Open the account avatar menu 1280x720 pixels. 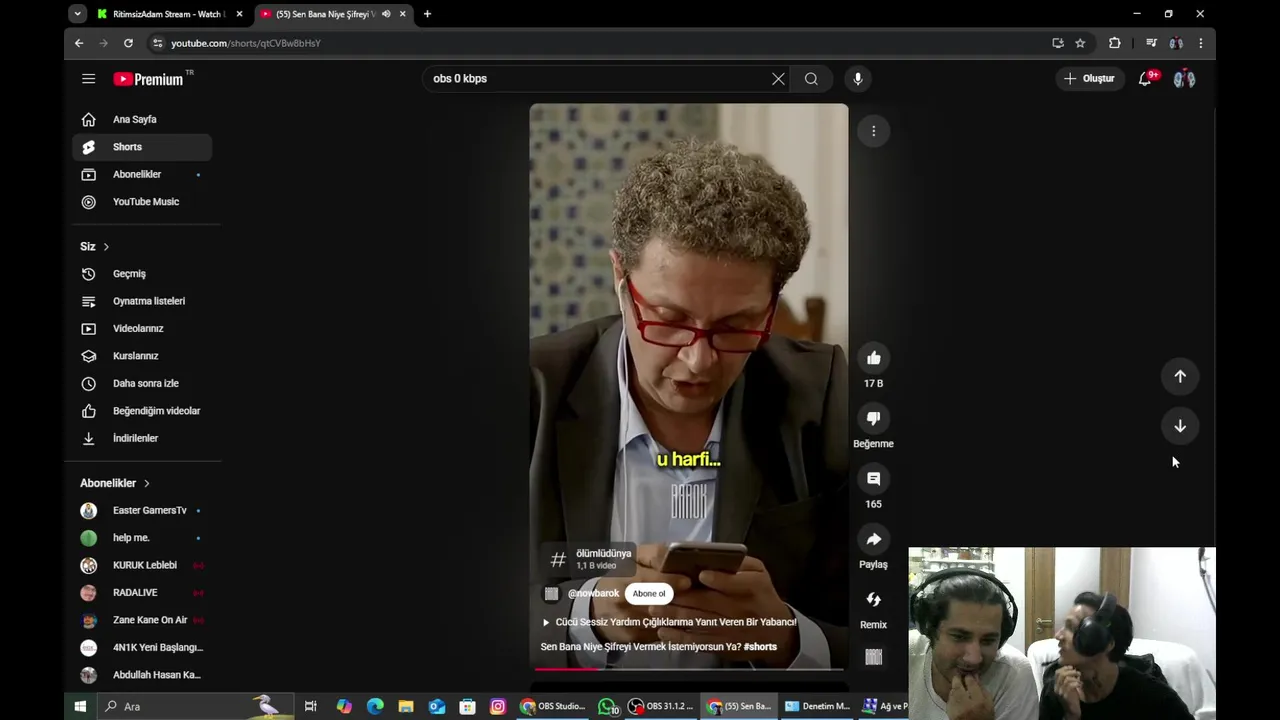1184,79
